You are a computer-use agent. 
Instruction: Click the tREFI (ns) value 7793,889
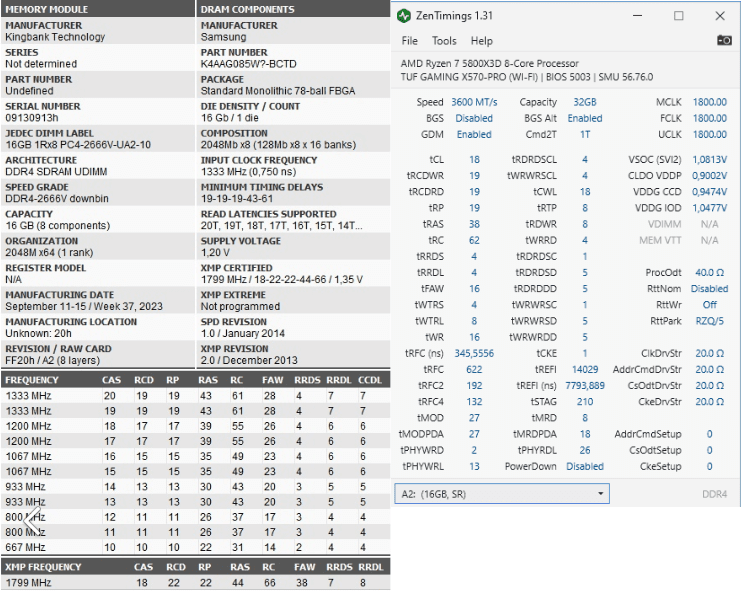tap(585, 386)
